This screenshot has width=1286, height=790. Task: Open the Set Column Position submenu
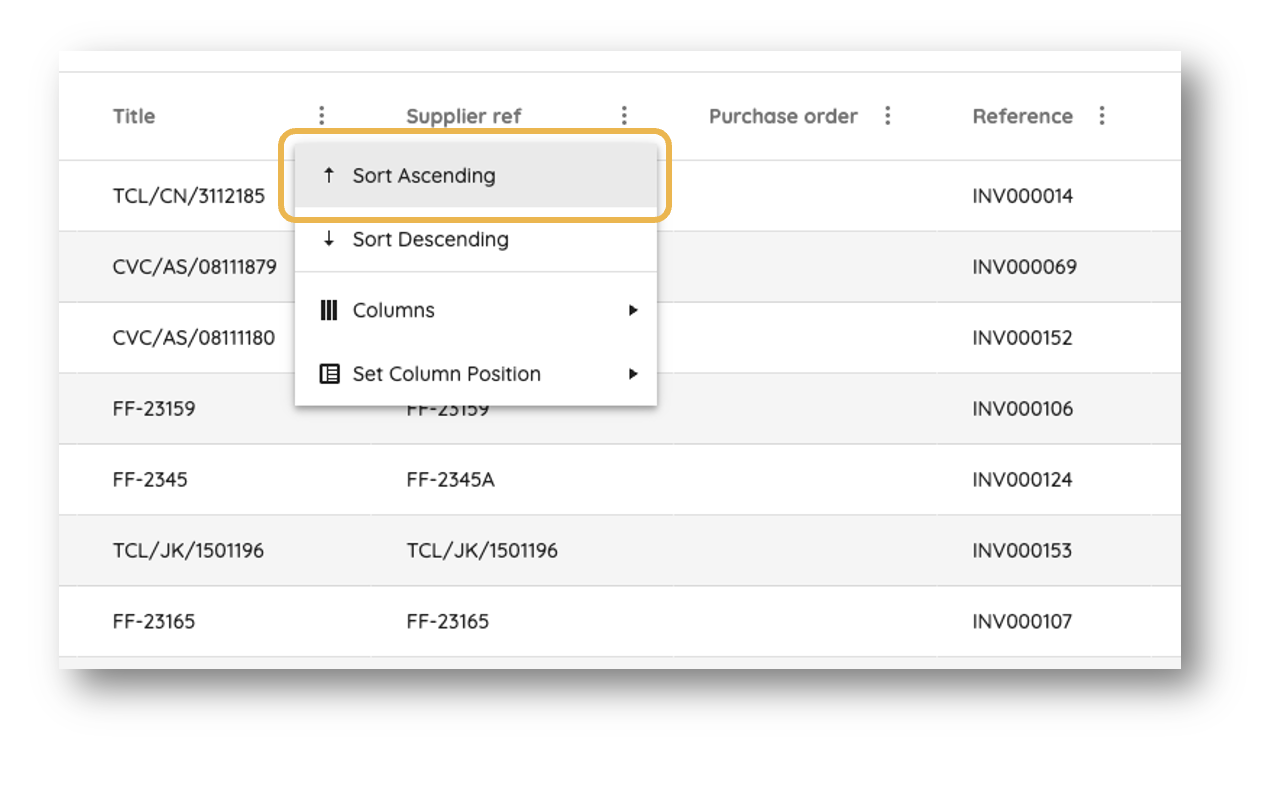coord(476,374)
